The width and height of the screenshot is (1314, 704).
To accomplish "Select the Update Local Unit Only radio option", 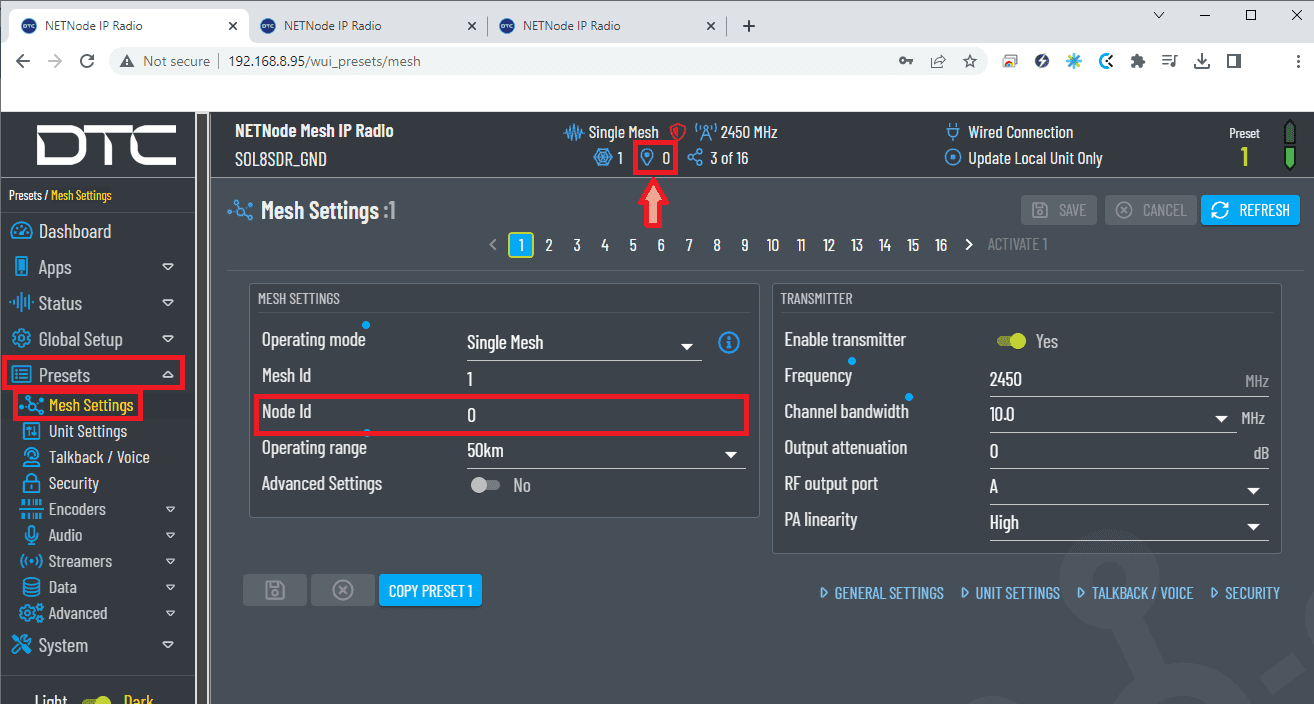I will (952, 159).
